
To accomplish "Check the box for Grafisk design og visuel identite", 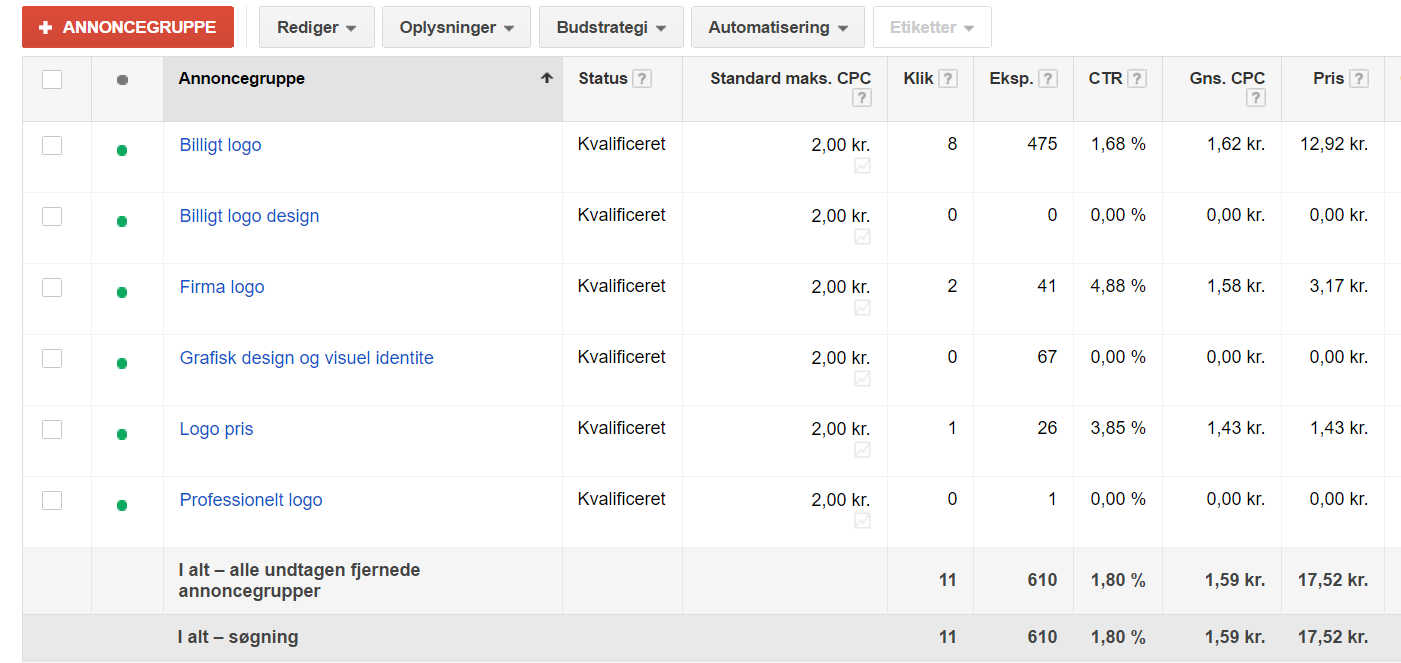I will click(x=52, y=359).
